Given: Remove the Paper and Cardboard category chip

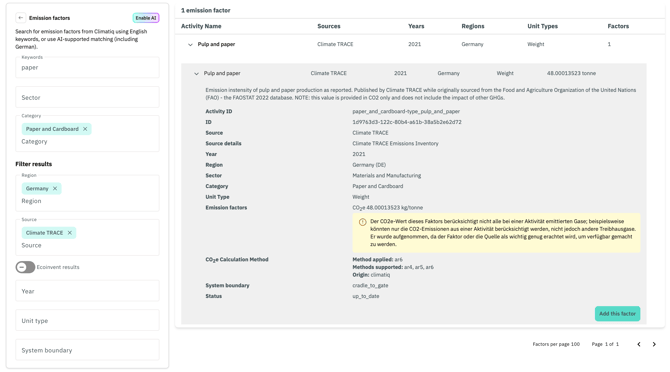Looking at the screenshot, I should pyautogui.click(x=85, y=129).
